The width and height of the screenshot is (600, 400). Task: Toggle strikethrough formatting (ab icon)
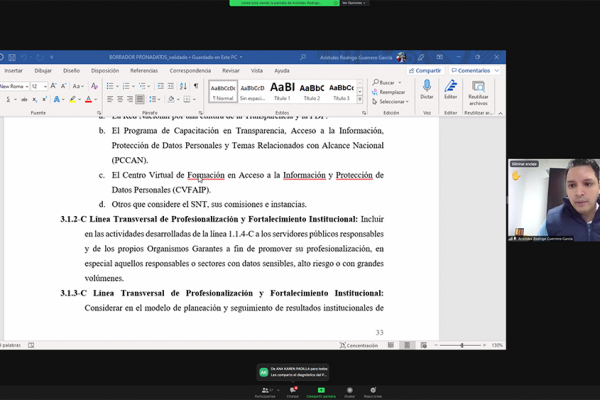point(24,100)
